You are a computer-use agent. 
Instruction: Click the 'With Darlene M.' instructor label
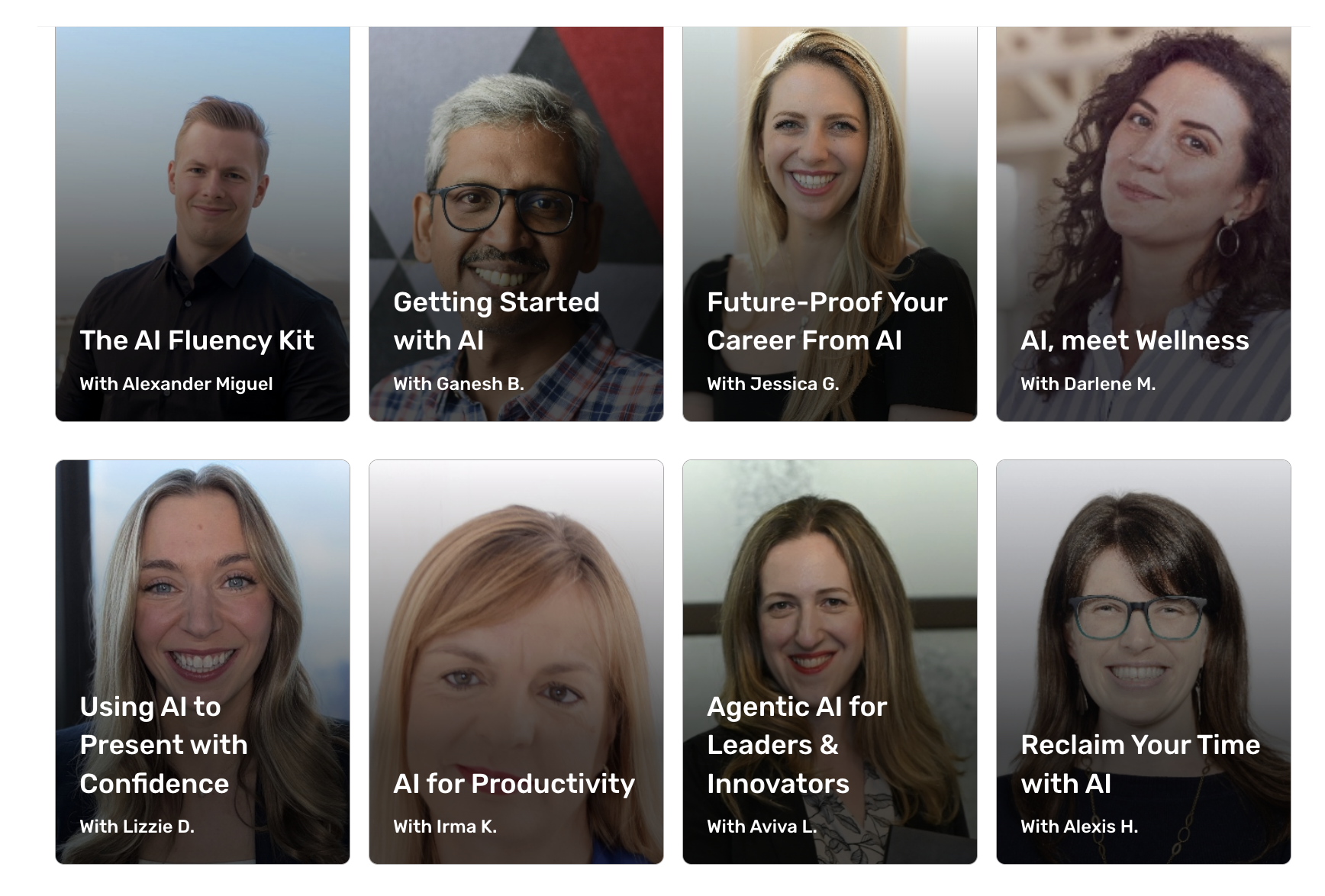point(1088,384)
